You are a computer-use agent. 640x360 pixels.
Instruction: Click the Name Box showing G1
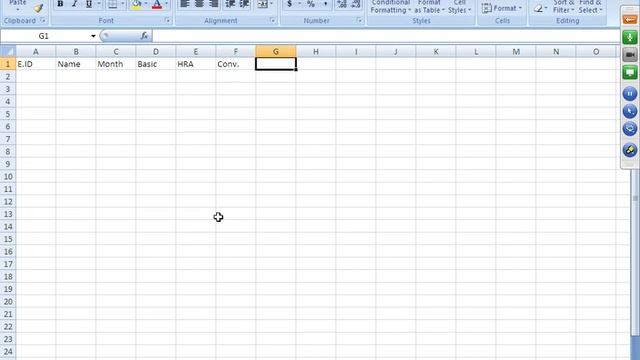point(44,36)
